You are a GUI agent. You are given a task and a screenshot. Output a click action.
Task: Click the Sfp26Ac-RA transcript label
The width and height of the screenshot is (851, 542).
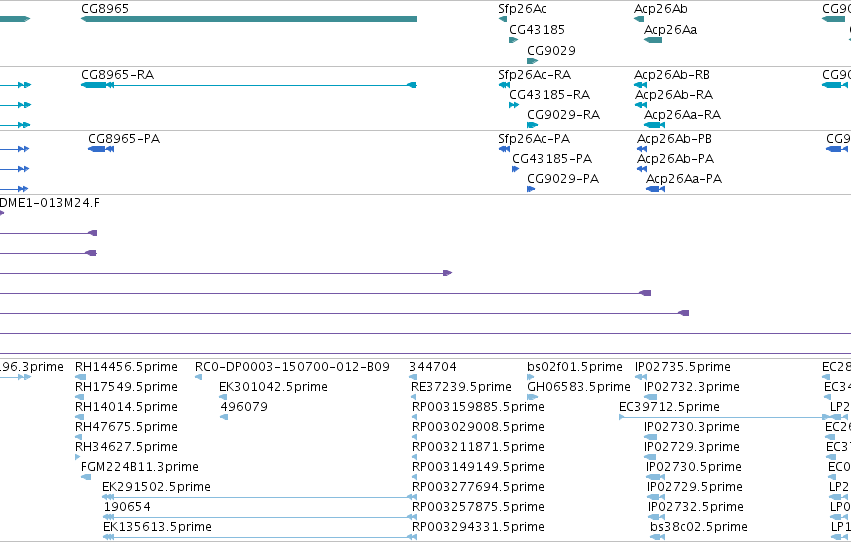[x=535, y=75]
